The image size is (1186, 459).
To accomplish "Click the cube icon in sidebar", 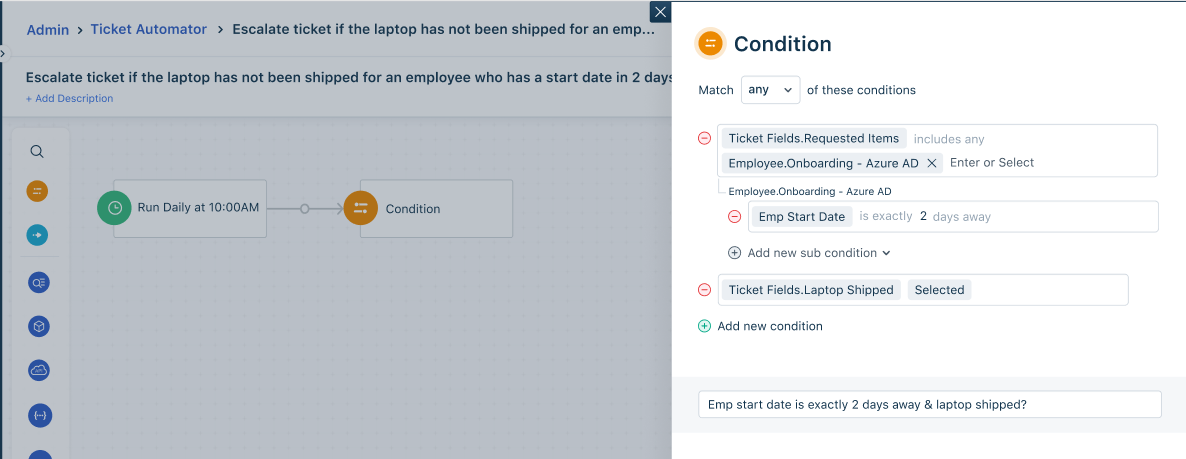I will point(39,326).
